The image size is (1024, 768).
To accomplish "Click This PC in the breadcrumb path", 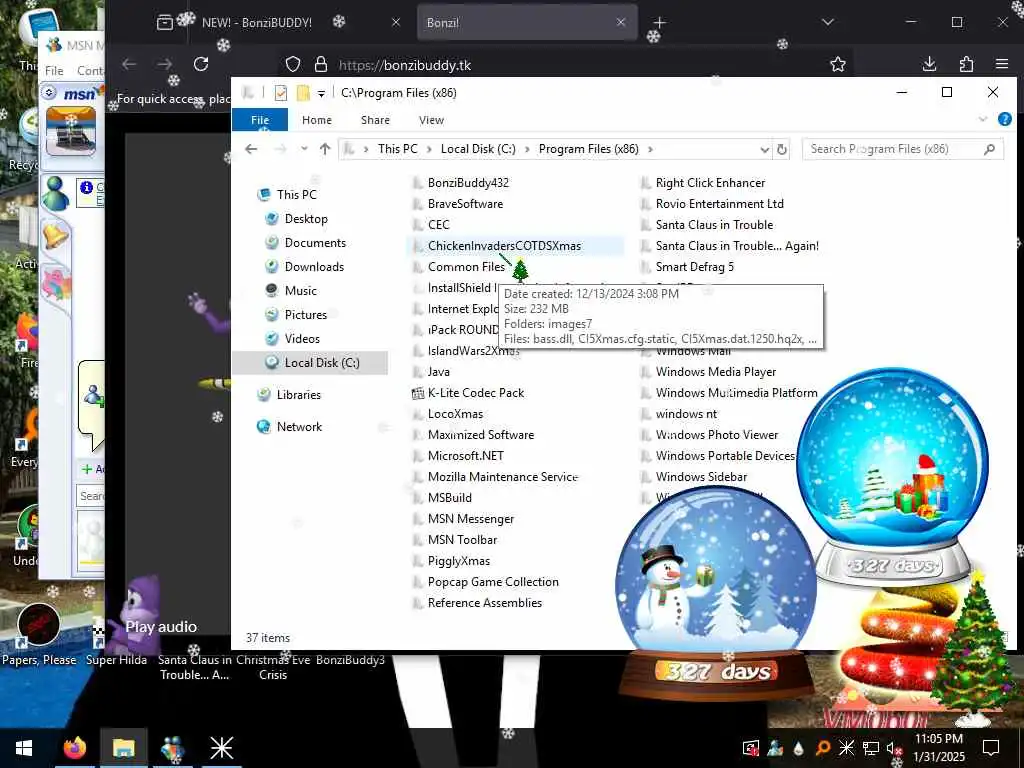I will point(397,149).
